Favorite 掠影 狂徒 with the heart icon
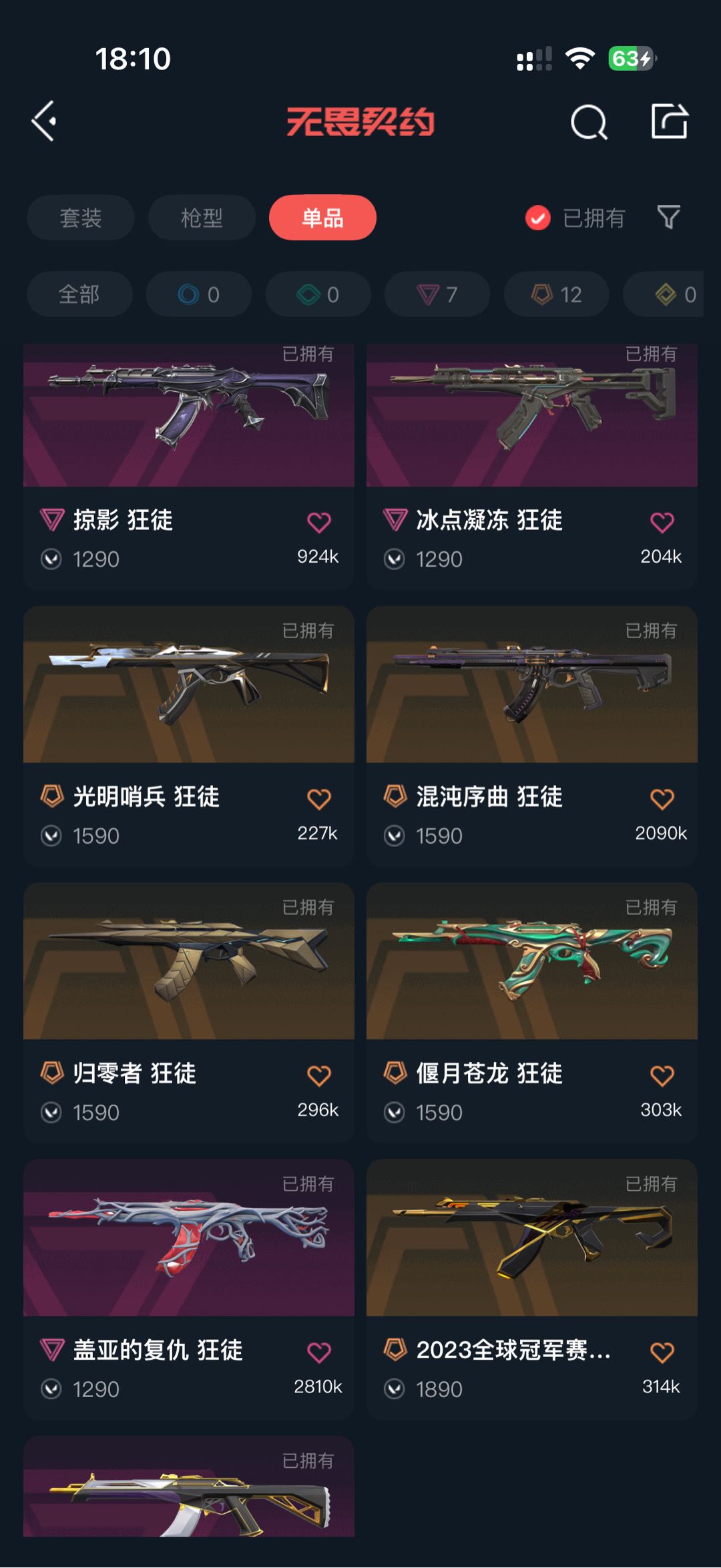The height and width of the screenshot is (1568, 721). tap(319, 522)
